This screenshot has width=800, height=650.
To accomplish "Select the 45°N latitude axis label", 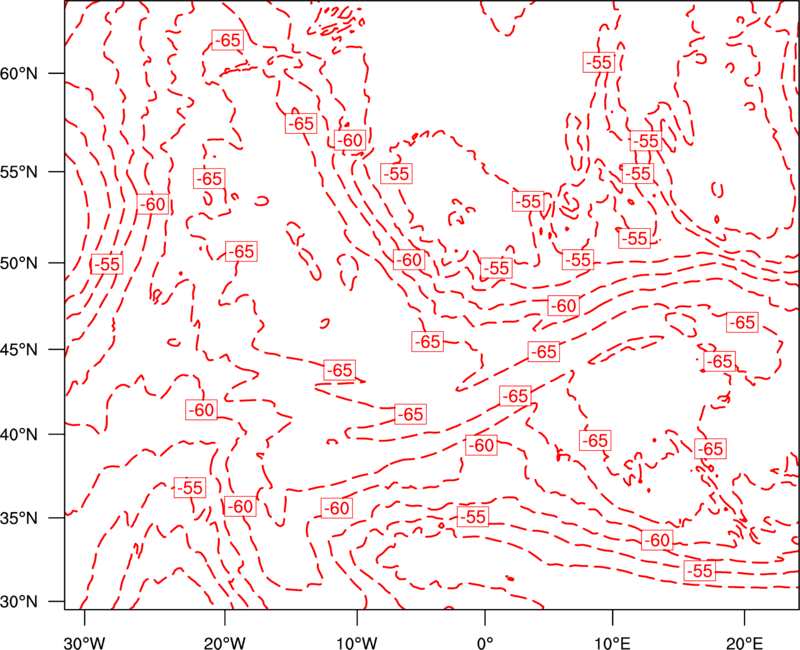I will point(19,349).
